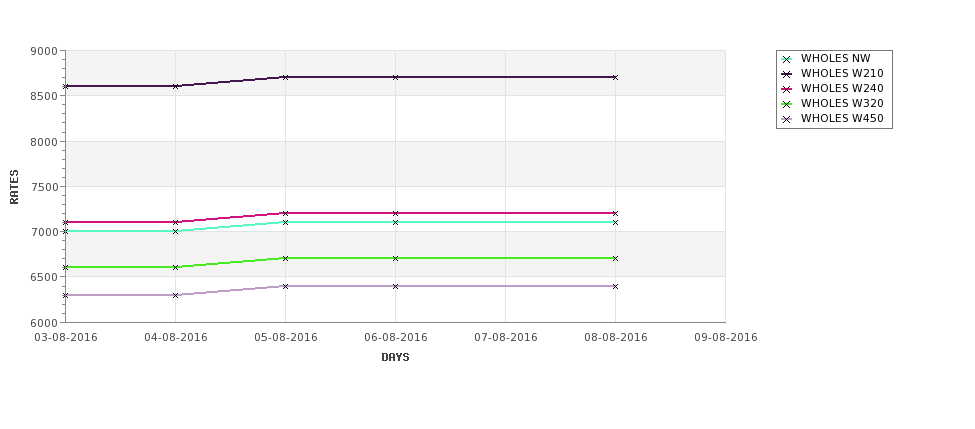This screenshot has width=975, height=429.
Task: Click the 7500 y-axis tick label
Action: point(44,187)
